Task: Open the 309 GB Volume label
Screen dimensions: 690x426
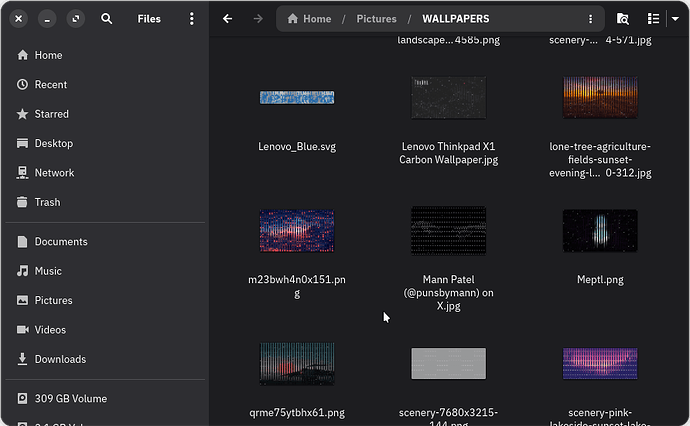Action: (x=71, y=398)
